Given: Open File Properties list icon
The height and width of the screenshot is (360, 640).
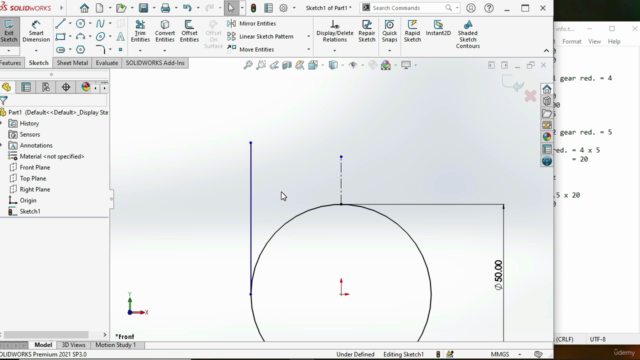Looking at the screenshot, I should (x=268, y=8).
